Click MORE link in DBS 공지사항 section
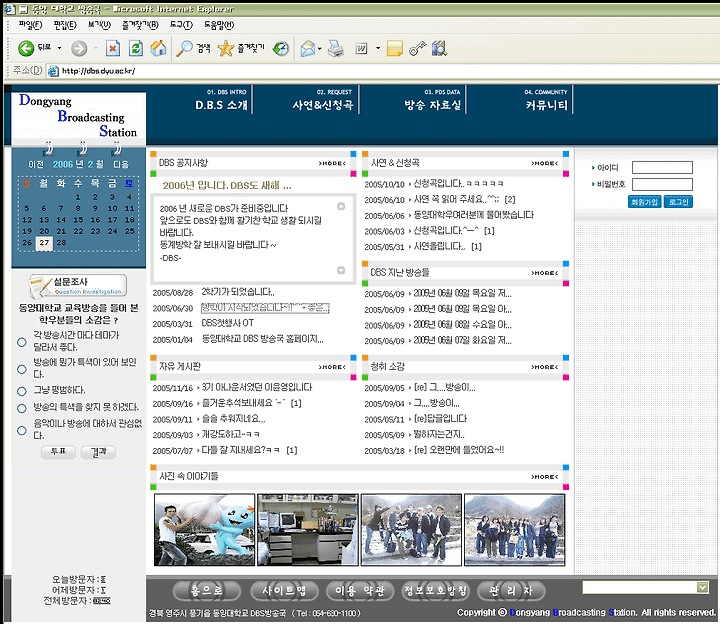Screen dimensions: 720x624 coord(332,163)
